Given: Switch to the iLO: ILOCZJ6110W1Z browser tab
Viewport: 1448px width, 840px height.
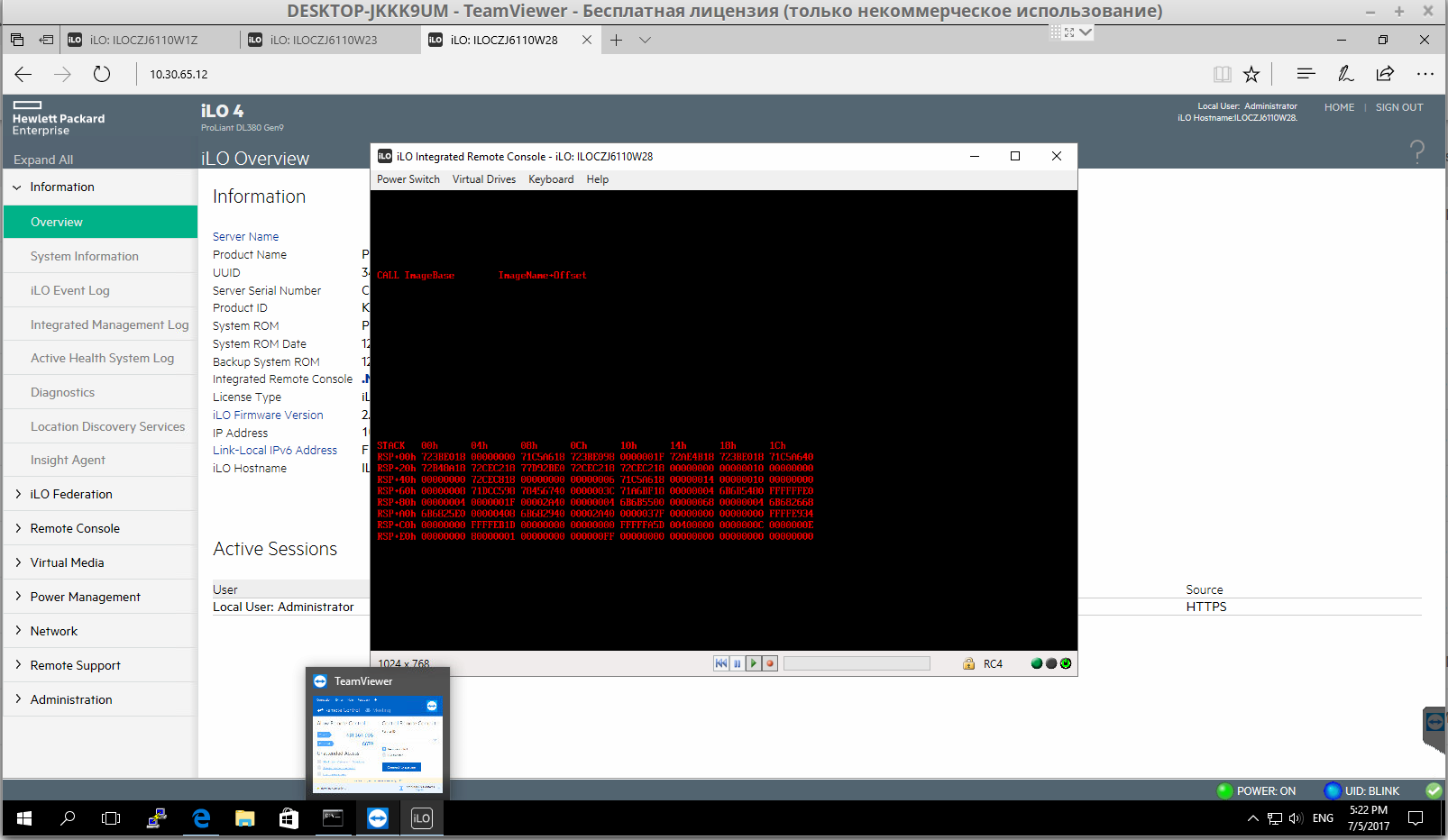Looking at the screenshot, I should (144, 40).
